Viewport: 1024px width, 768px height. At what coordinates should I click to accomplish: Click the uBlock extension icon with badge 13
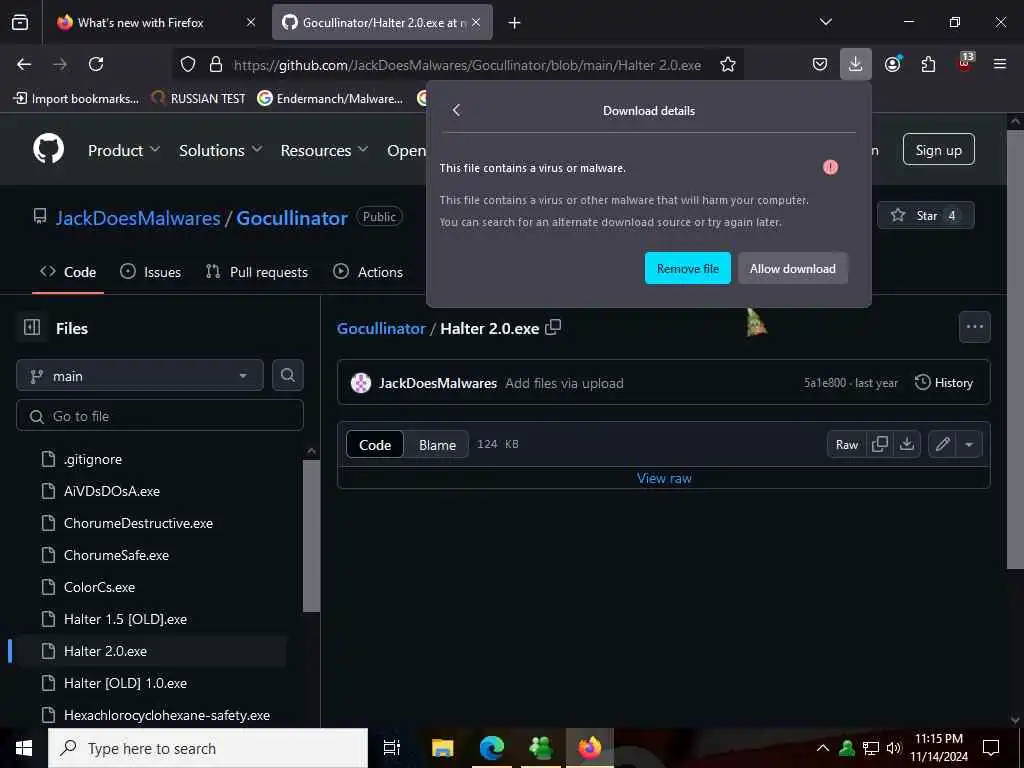click(965, 63)
